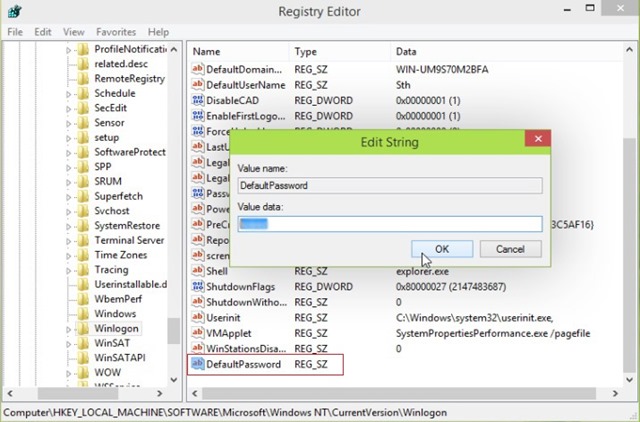640x422 pixels.
Task: Open the Help menu
Action: 158,32
